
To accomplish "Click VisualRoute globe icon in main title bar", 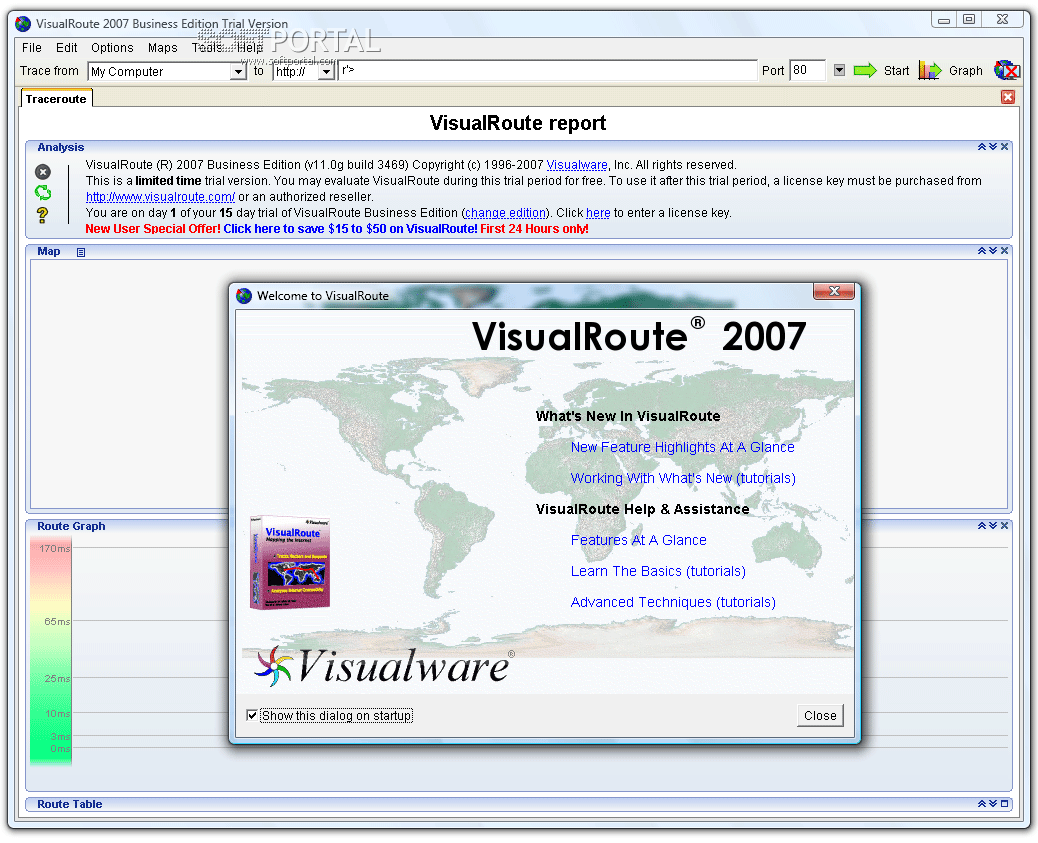I will [23, 24].
